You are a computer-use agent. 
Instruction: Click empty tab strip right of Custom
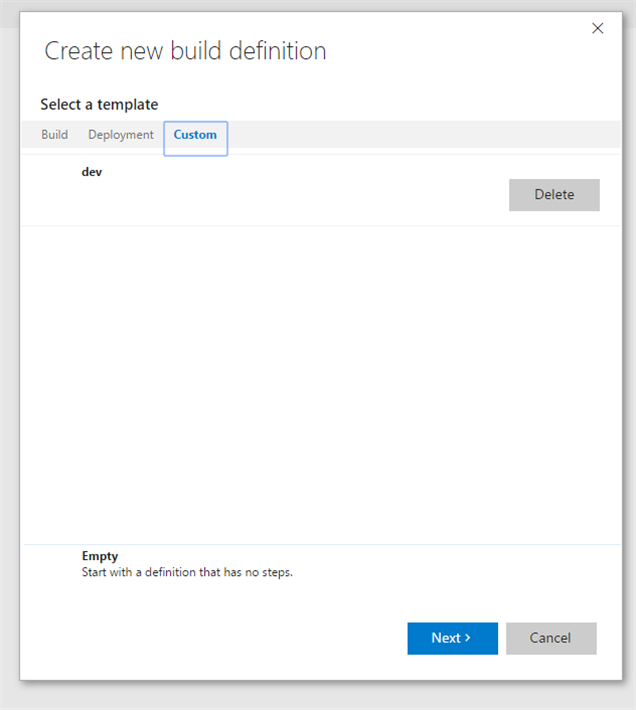pos(420,135)
